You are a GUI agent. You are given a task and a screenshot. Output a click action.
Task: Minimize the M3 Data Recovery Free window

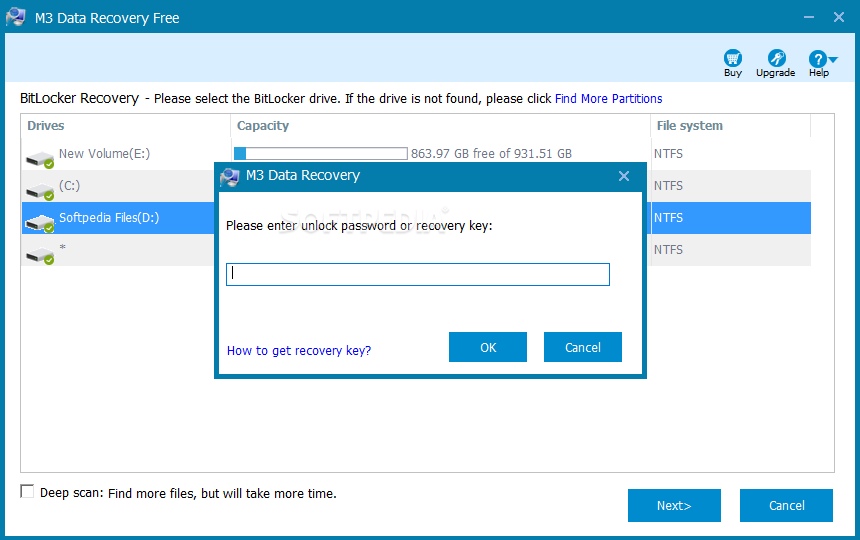click(x=809, y=17)
